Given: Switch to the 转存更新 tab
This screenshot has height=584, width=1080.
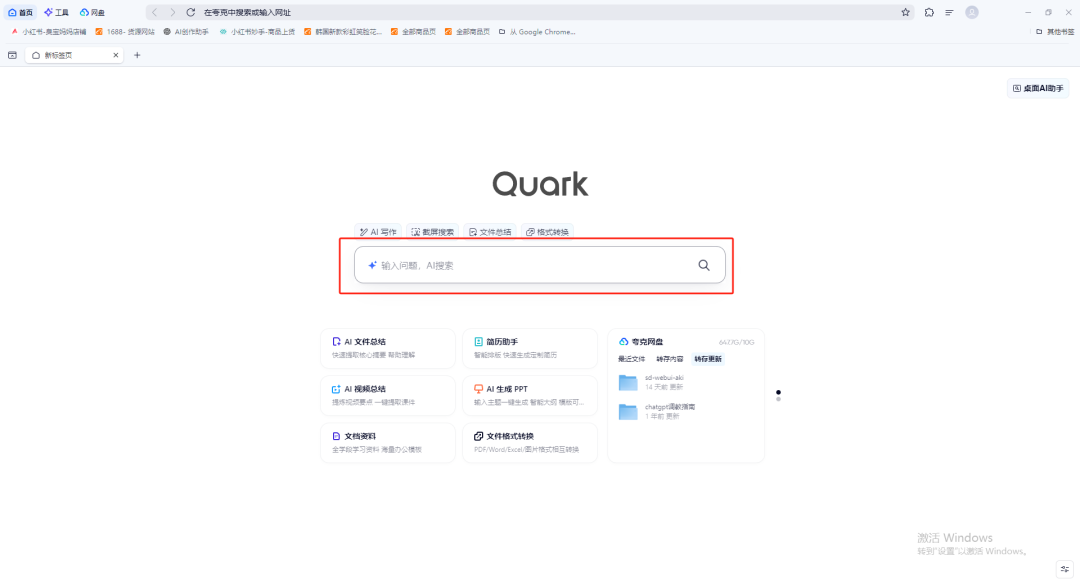Looking at the screenshot, I should pyautogui.click(x=708, y=359).
